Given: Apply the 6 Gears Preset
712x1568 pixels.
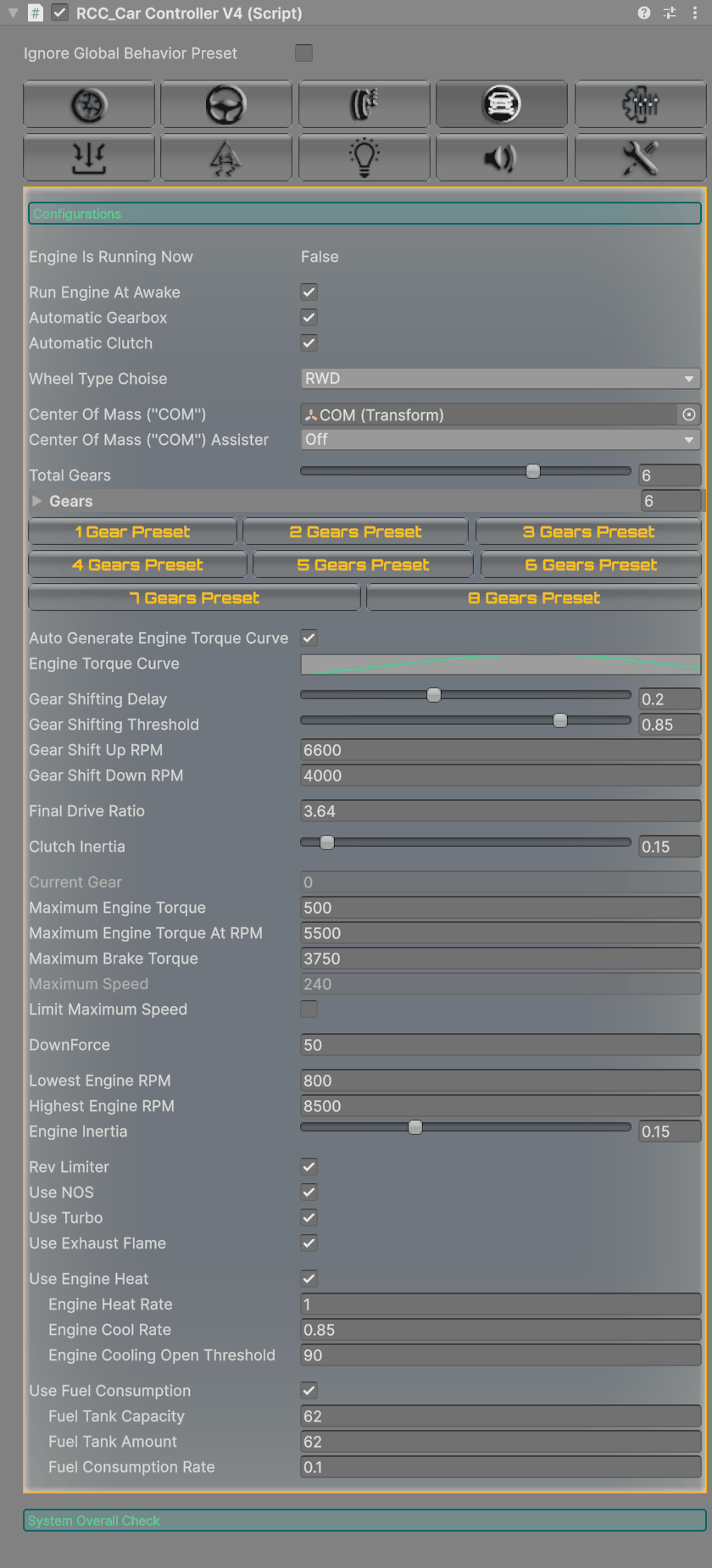Looking at the screenshot, I should click(591, 565).
